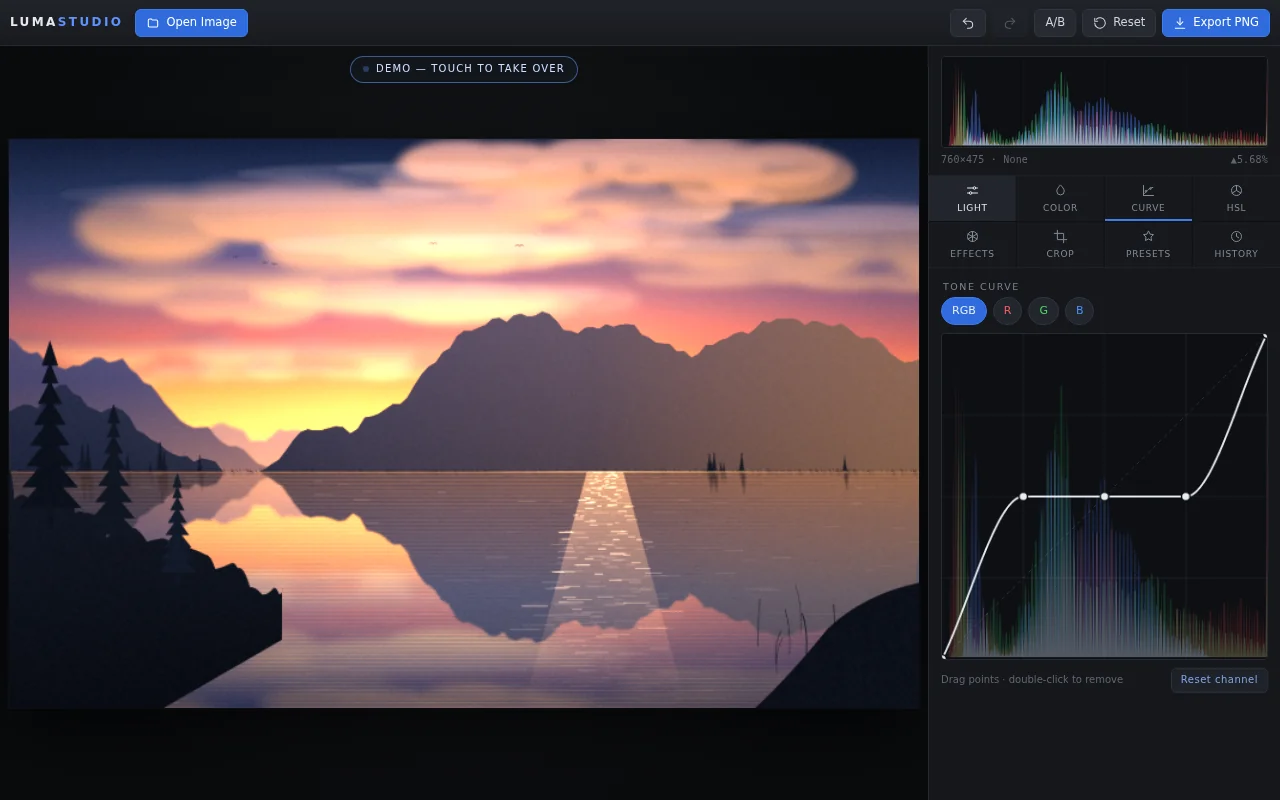Go to the Effects tab
The height and width of the screenshot is (800, 1280).
click(x=972, y=244)
